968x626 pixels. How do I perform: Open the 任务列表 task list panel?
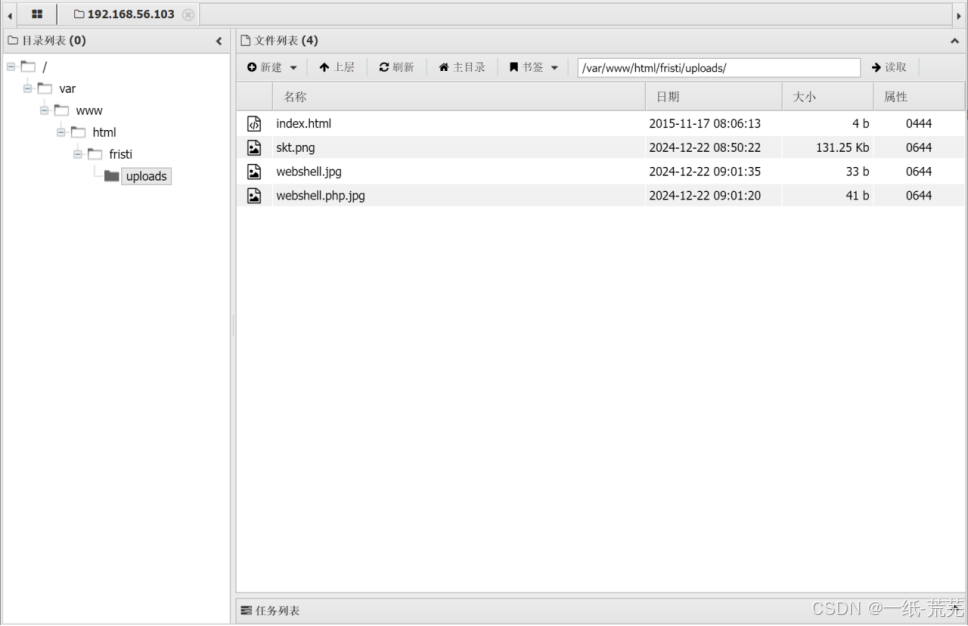click(x=270, y=611)
